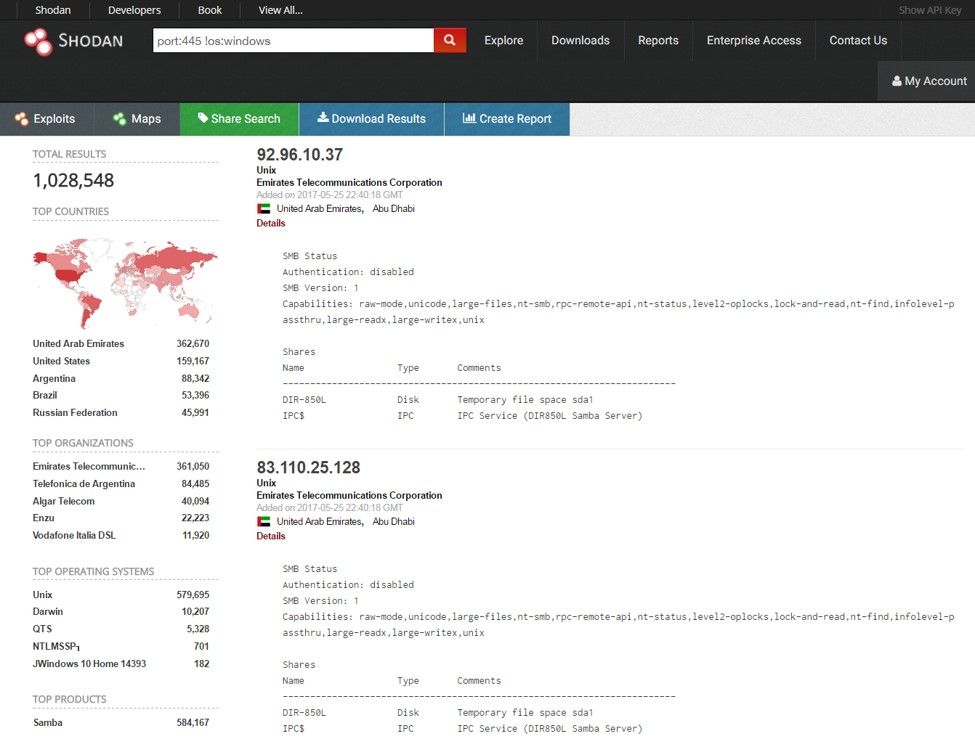Click the Create Report chart icon

(469, 118)
